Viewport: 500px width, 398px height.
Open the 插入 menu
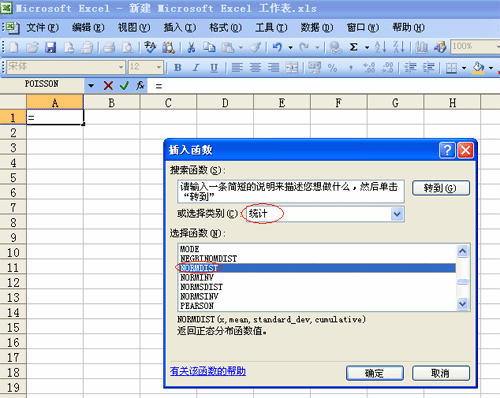pyautogui.click(x=179, y=28)
